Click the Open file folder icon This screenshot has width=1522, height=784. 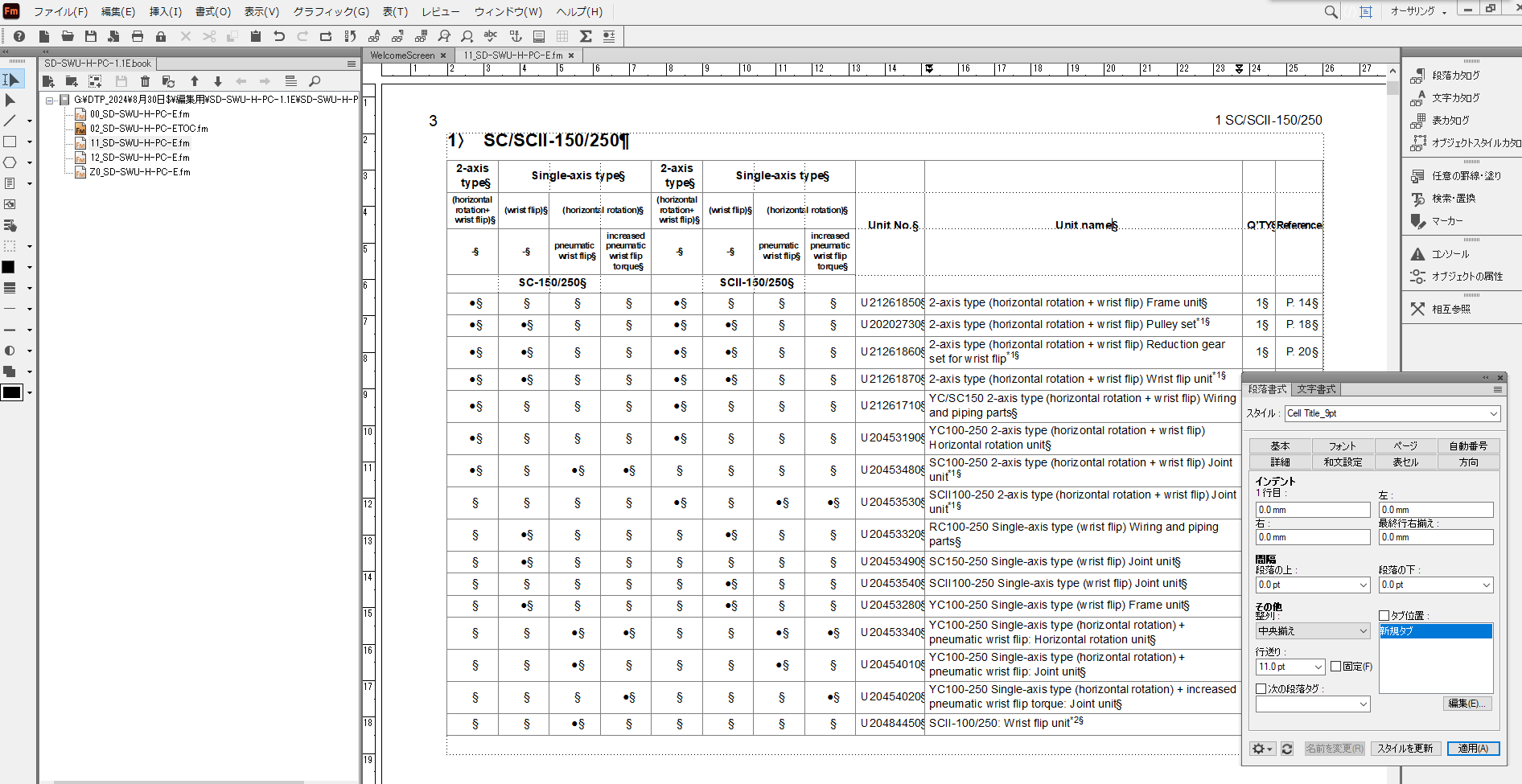coord(68,36)
